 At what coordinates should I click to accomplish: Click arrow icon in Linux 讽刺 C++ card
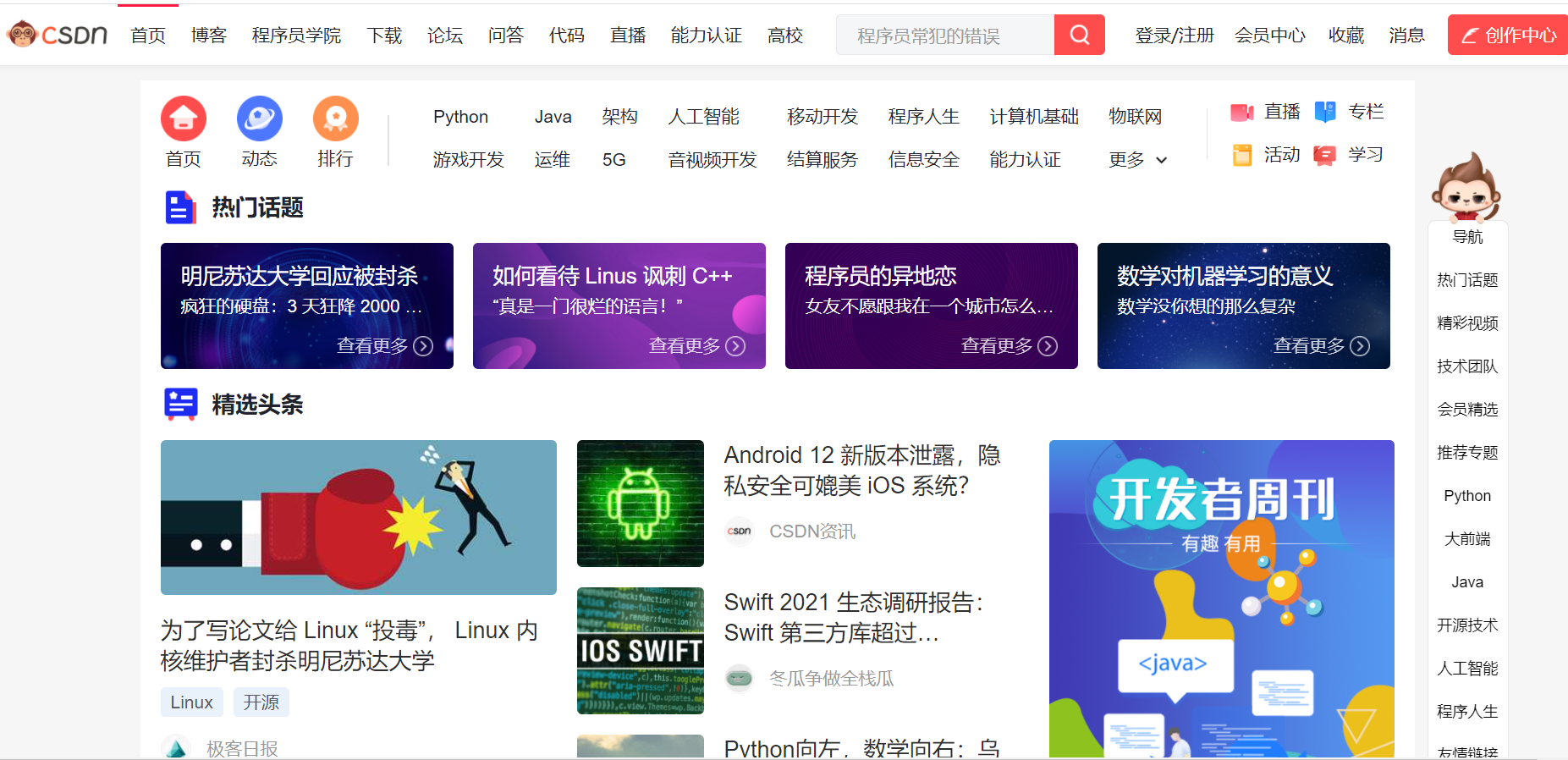pyautogui.click(x=735, y=346)
